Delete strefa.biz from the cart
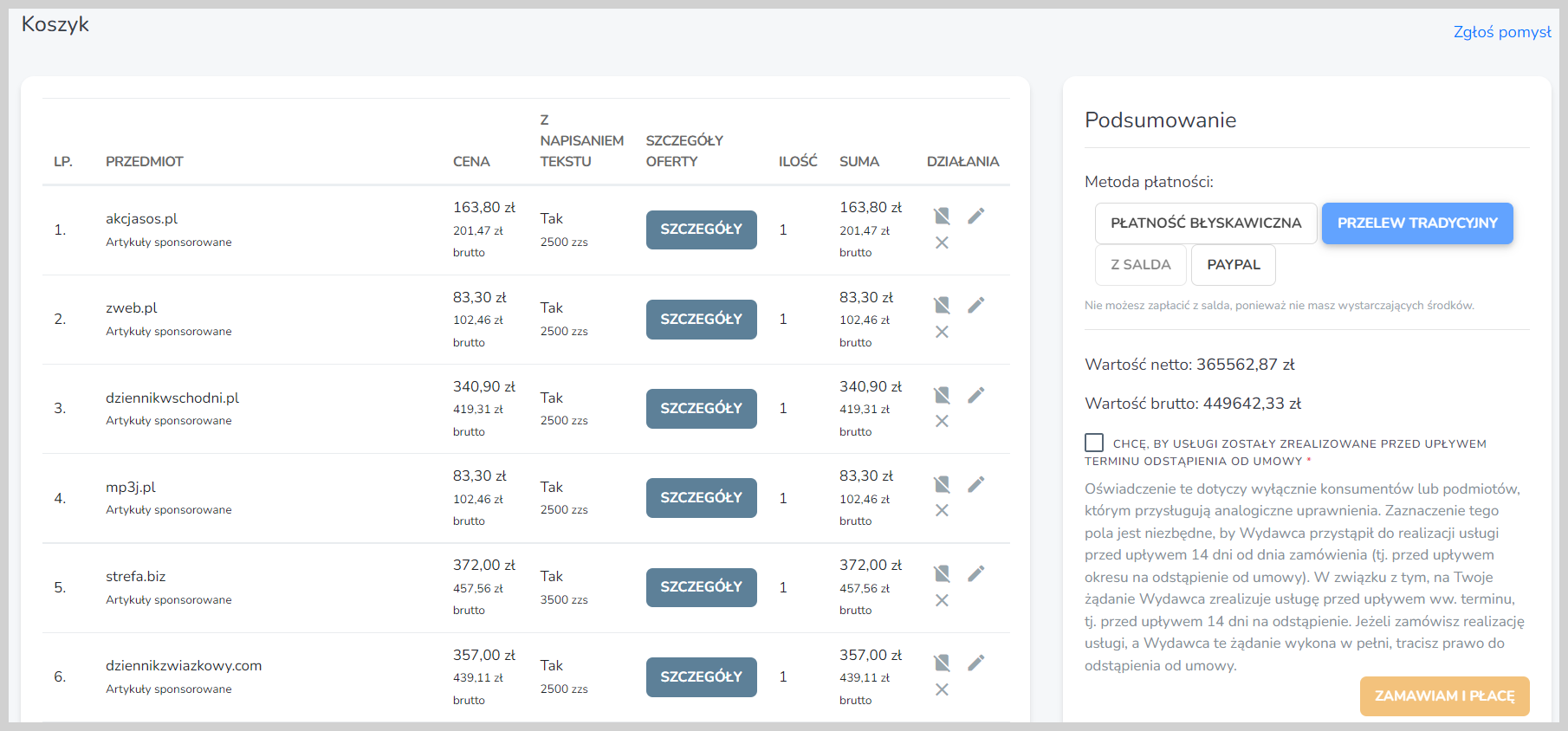 [942, 600]
